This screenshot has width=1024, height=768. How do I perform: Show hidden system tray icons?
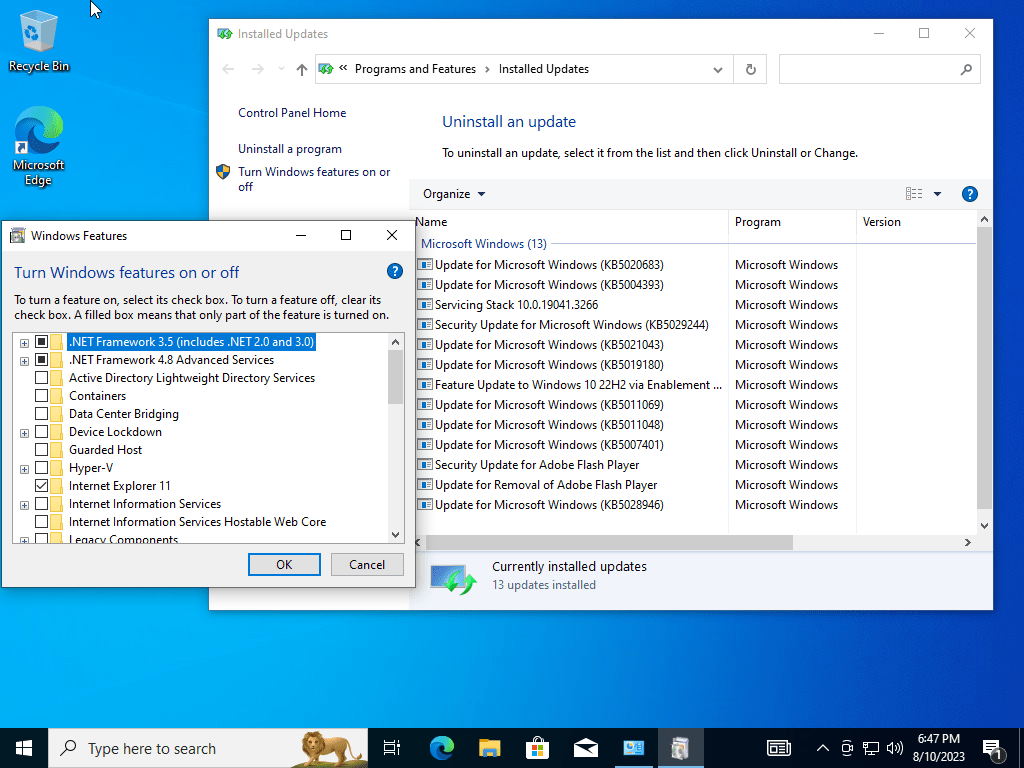coord(823,748)
